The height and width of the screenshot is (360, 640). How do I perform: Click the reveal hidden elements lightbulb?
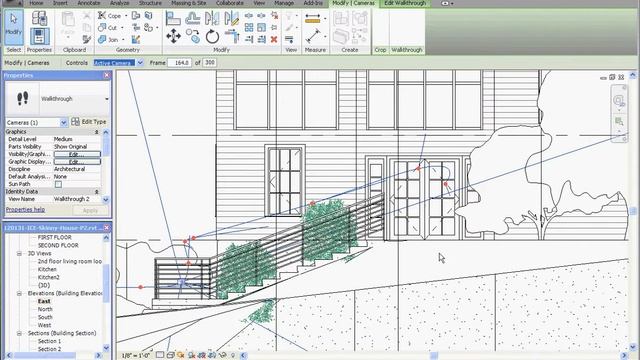coord(233,355)
